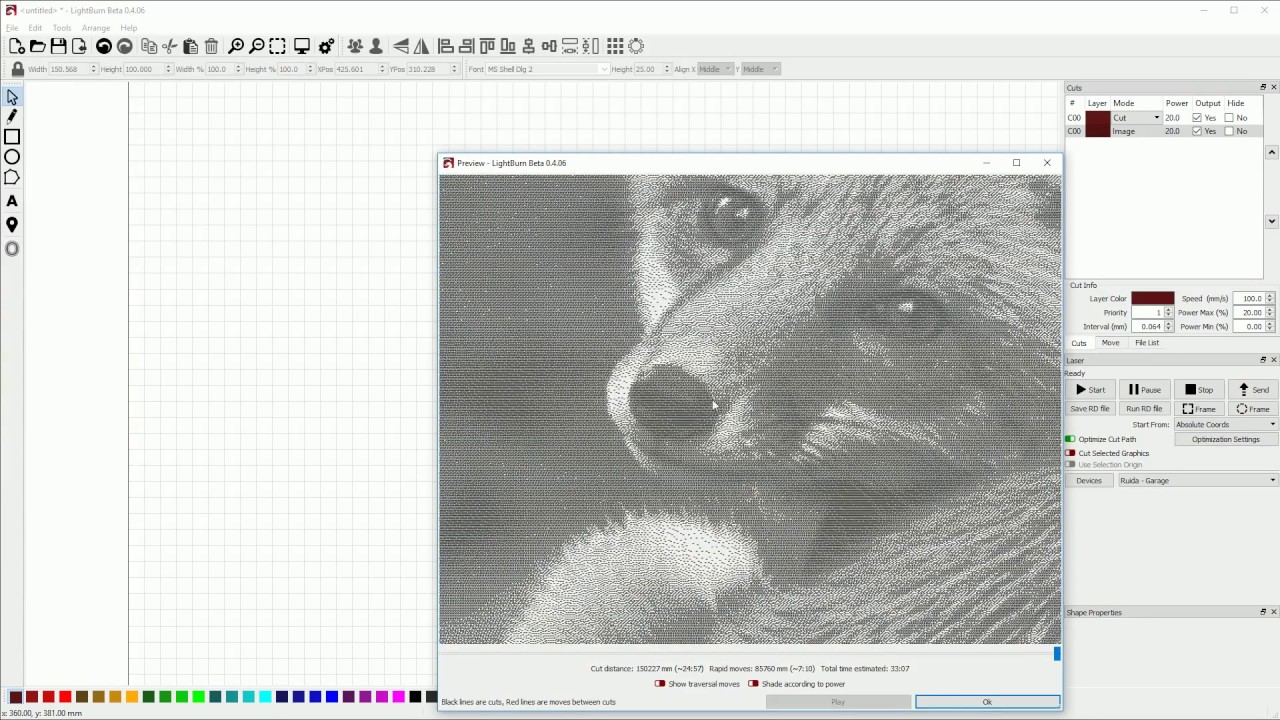Select the position marker pin tool
Screen dimensions: 1280x720
(x=12, y=225)
